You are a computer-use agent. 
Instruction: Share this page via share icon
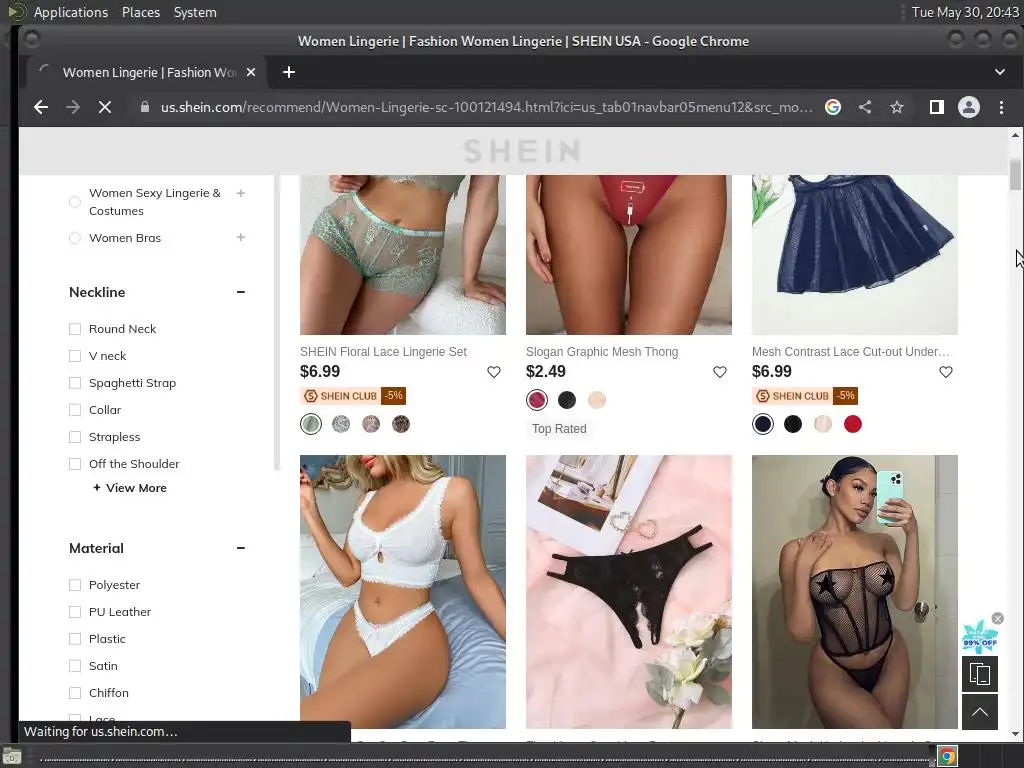[x=865, y=107]
